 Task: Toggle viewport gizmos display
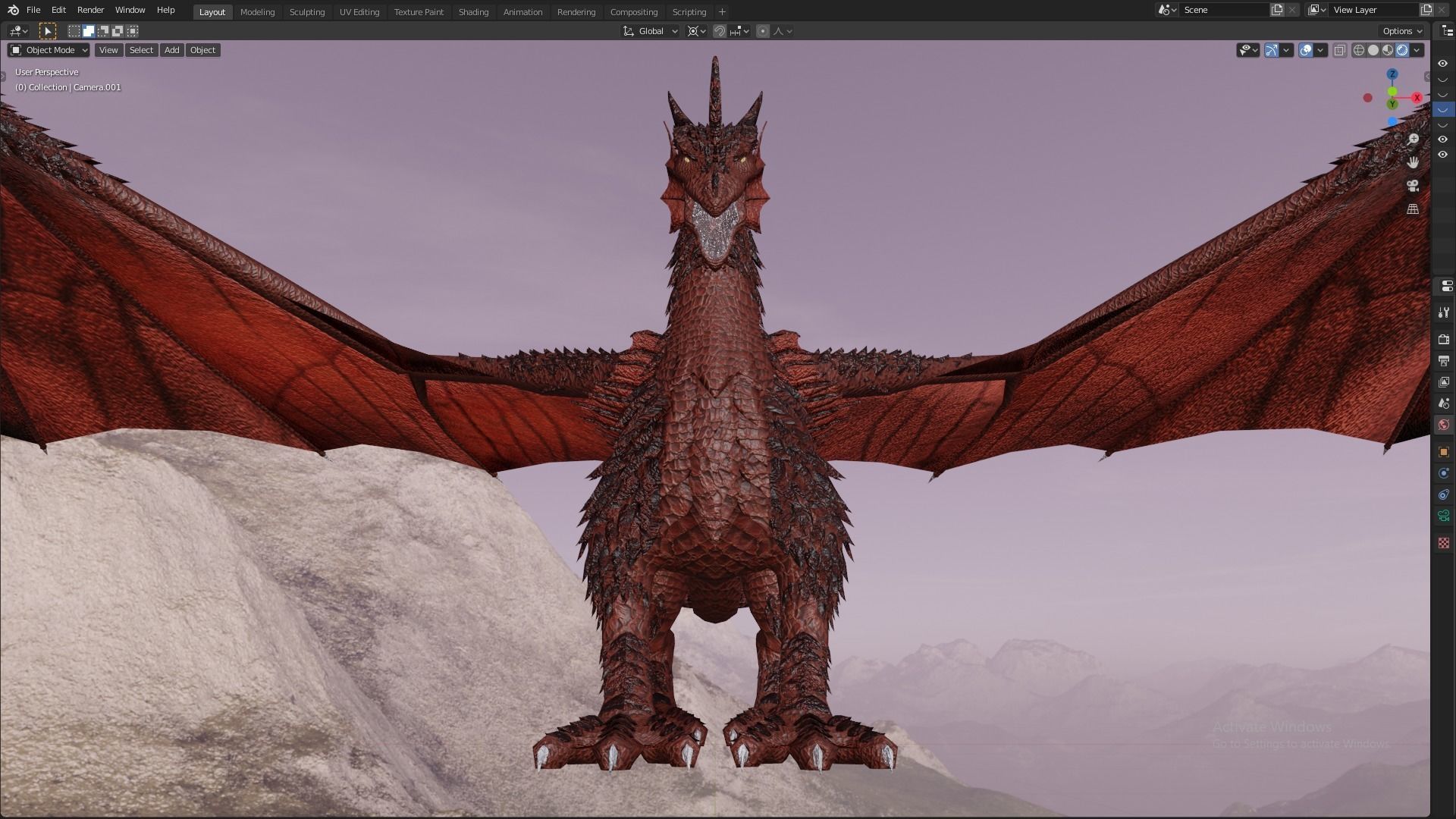(x=1272, y=50)
